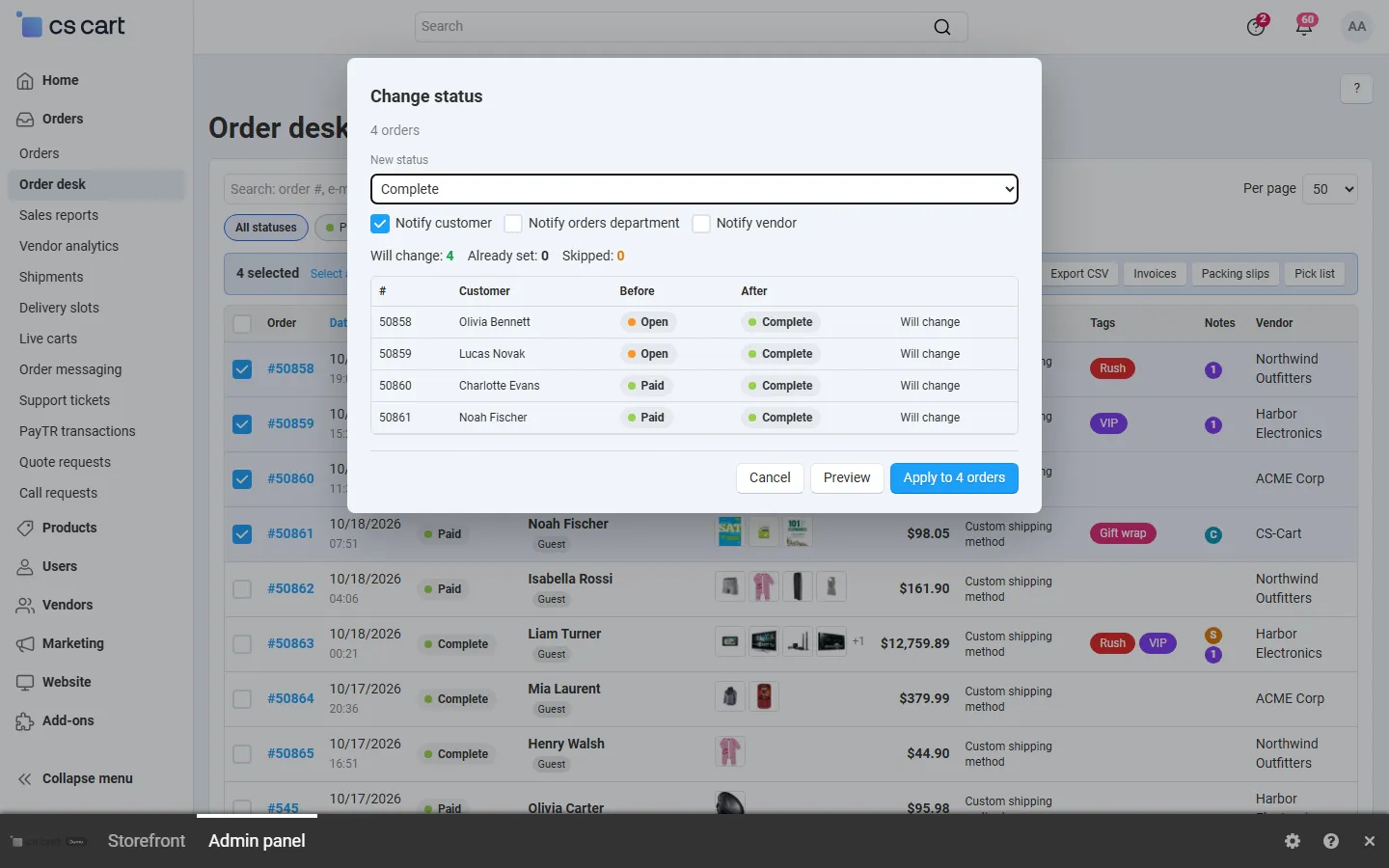Open the AA user avatar
Image resolution: width=1389 pixels, height=868 pixels.
click(1357, 27)
